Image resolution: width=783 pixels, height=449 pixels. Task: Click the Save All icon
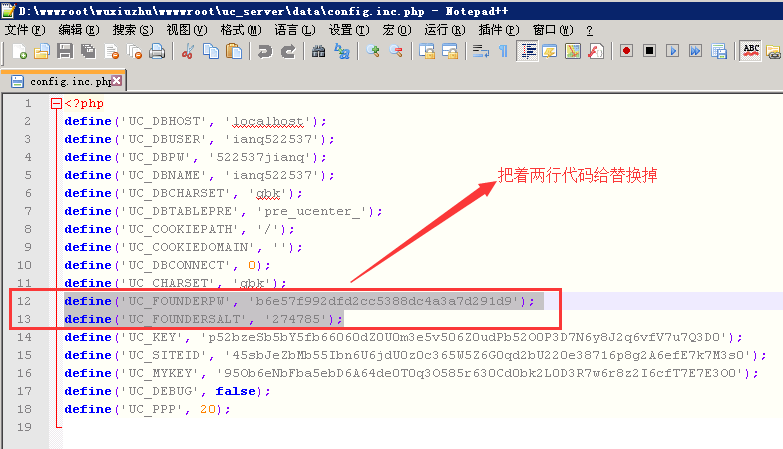[88, 51]
